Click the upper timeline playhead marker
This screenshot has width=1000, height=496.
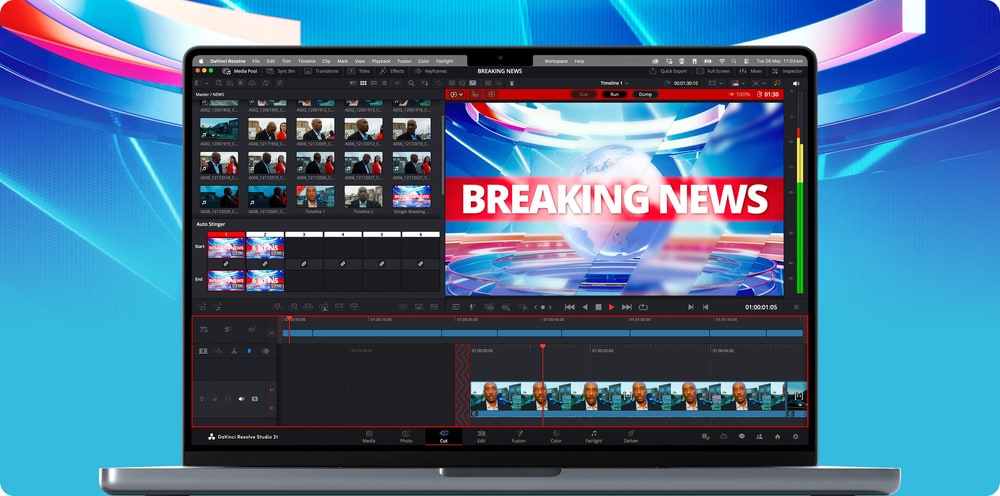pos(289,318)
